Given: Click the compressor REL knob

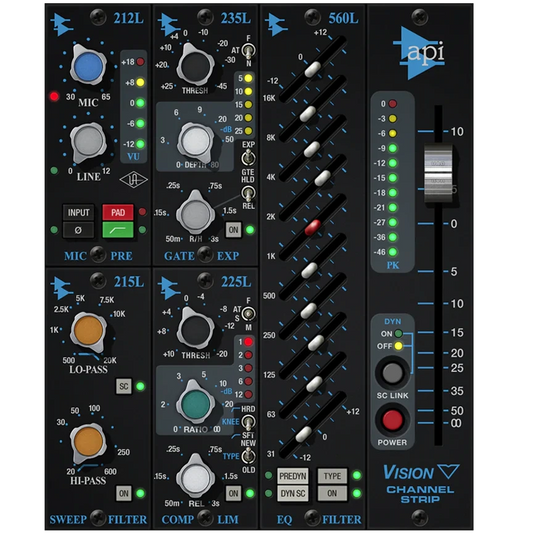Looking at the screenshot, I should pos(195,477).
